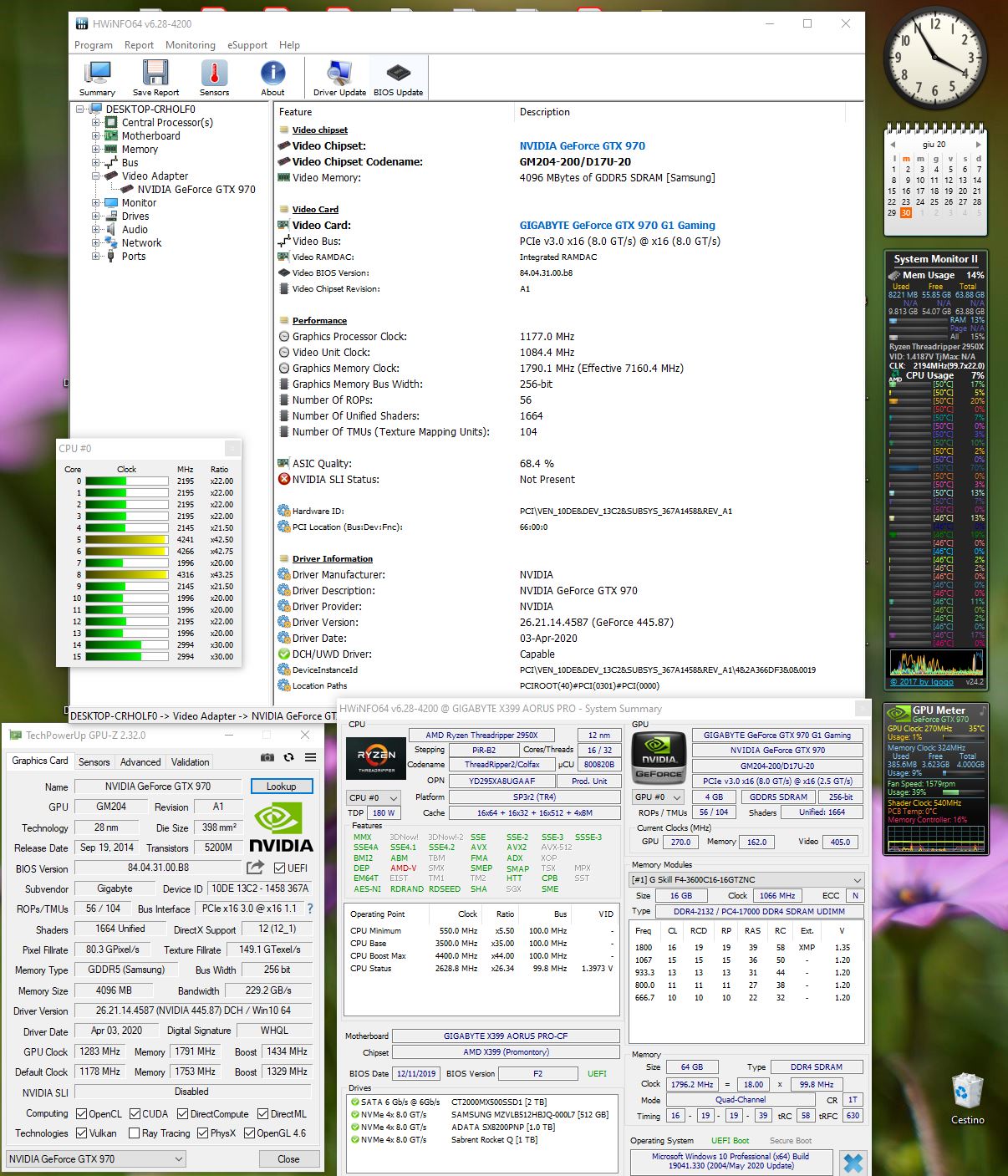The image size is (1008, 1176).
Task: Select day 30 in calendar gadget
Action: (906, 212)
